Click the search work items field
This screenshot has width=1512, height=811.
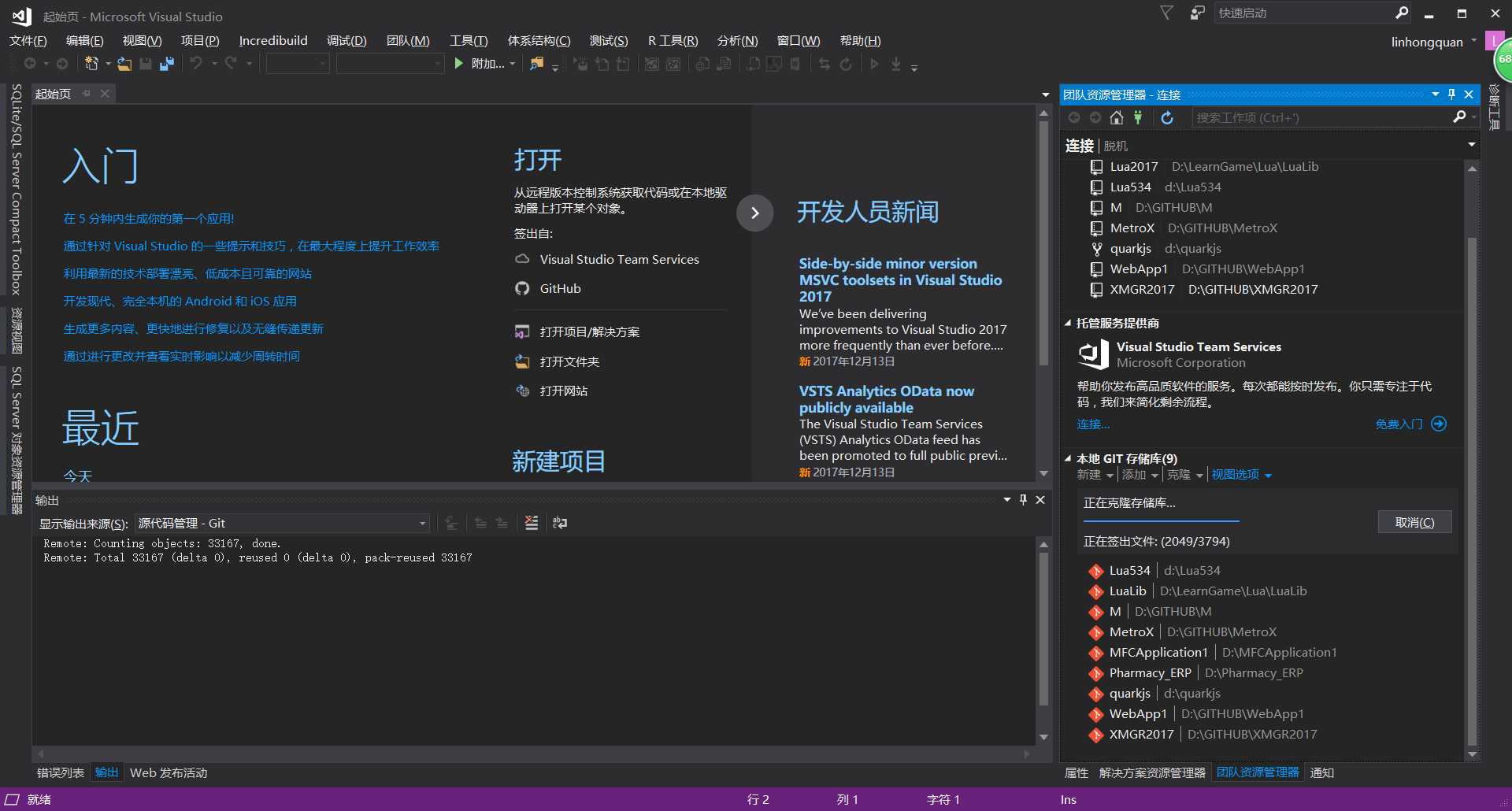coord(1321,117)
